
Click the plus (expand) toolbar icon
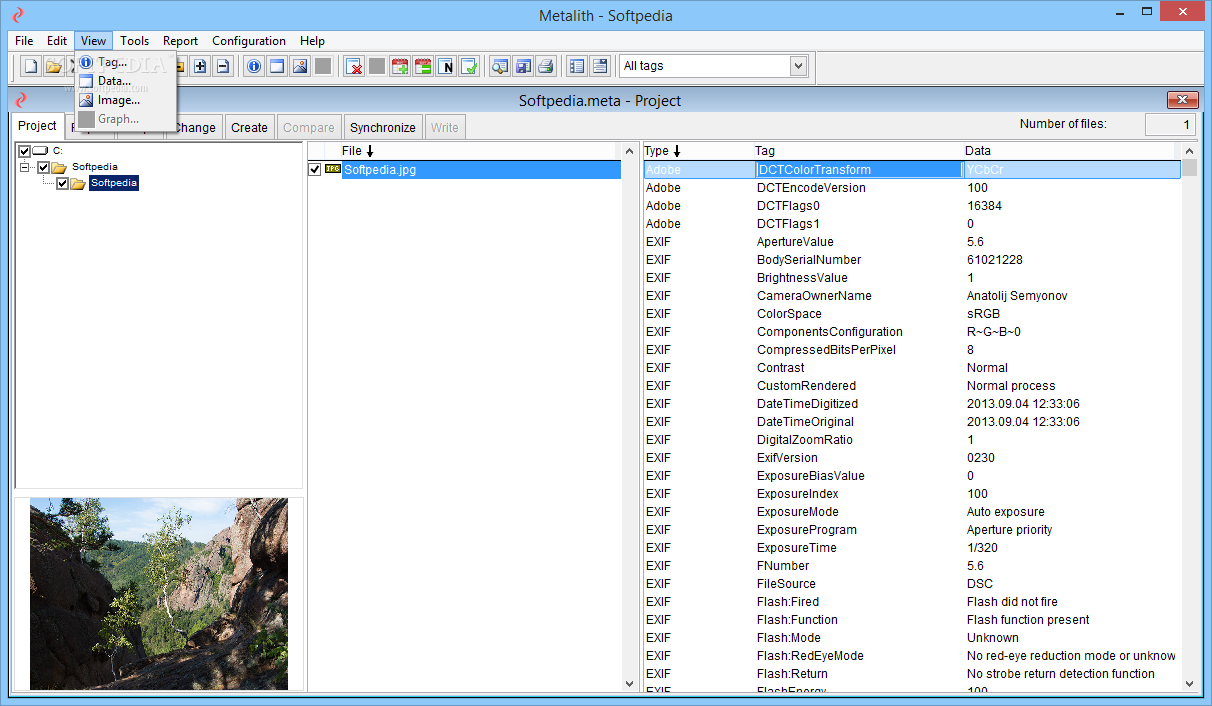click(x=200, y=67)
